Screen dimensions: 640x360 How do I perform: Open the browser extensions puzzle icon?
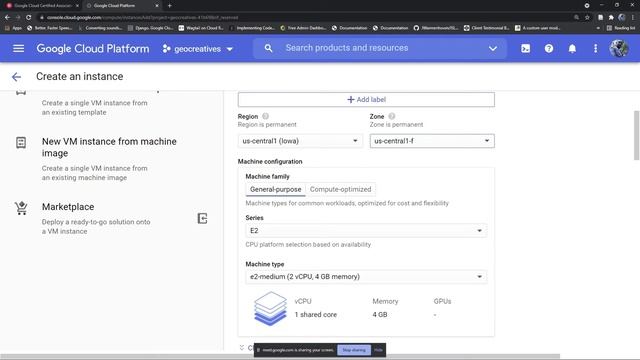click(611, 18)
